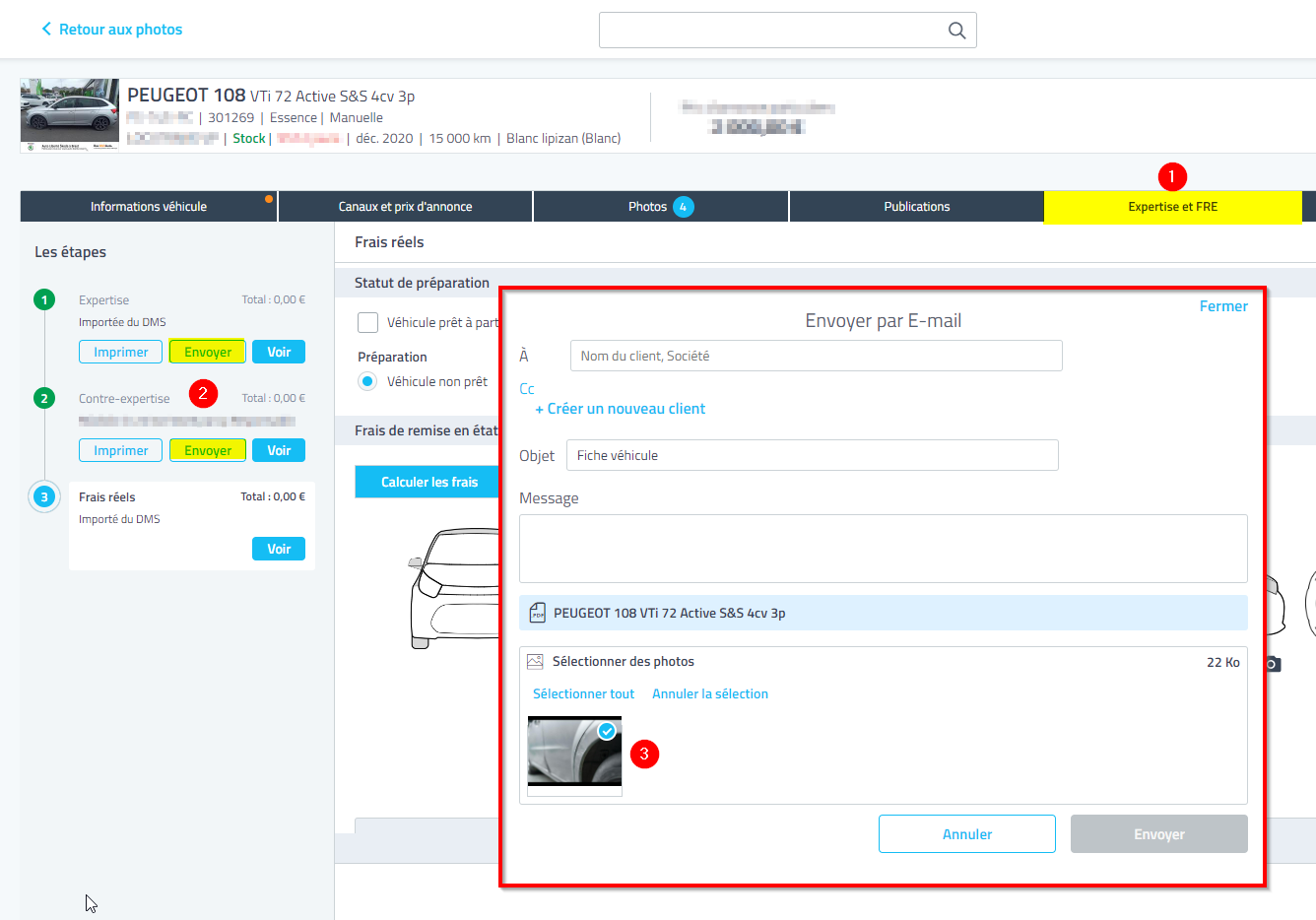The height and width of the screenshot is (920, 1316).
Task: Click the Peugeot 108 vehicle thumbnail
Action: (x=70, y=115)
